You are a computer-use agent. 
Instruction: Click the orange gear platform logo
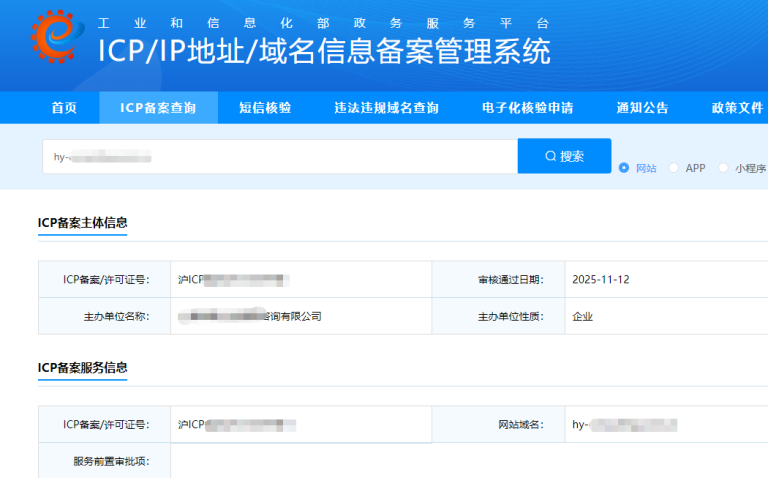point(53,38)
